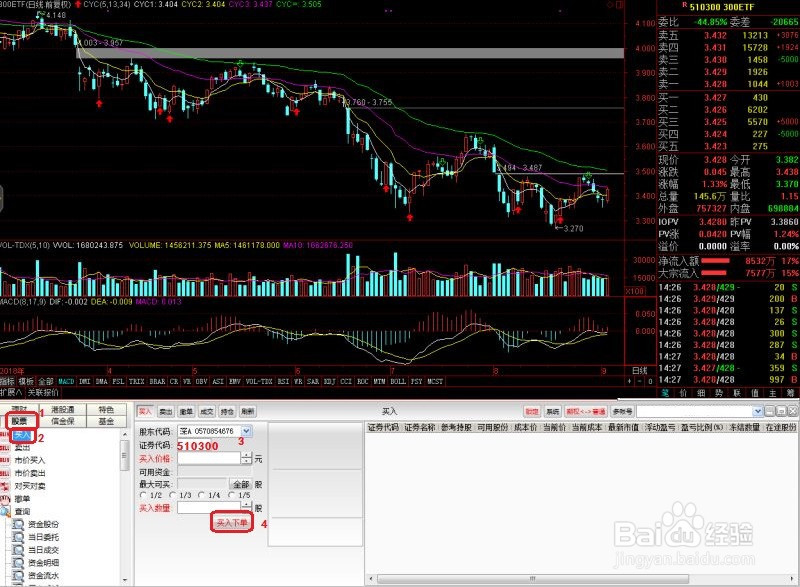This screenshot has height=587, width=800.
Task: Click the 买入数量 stepper arrows
Action: [246, 507]
